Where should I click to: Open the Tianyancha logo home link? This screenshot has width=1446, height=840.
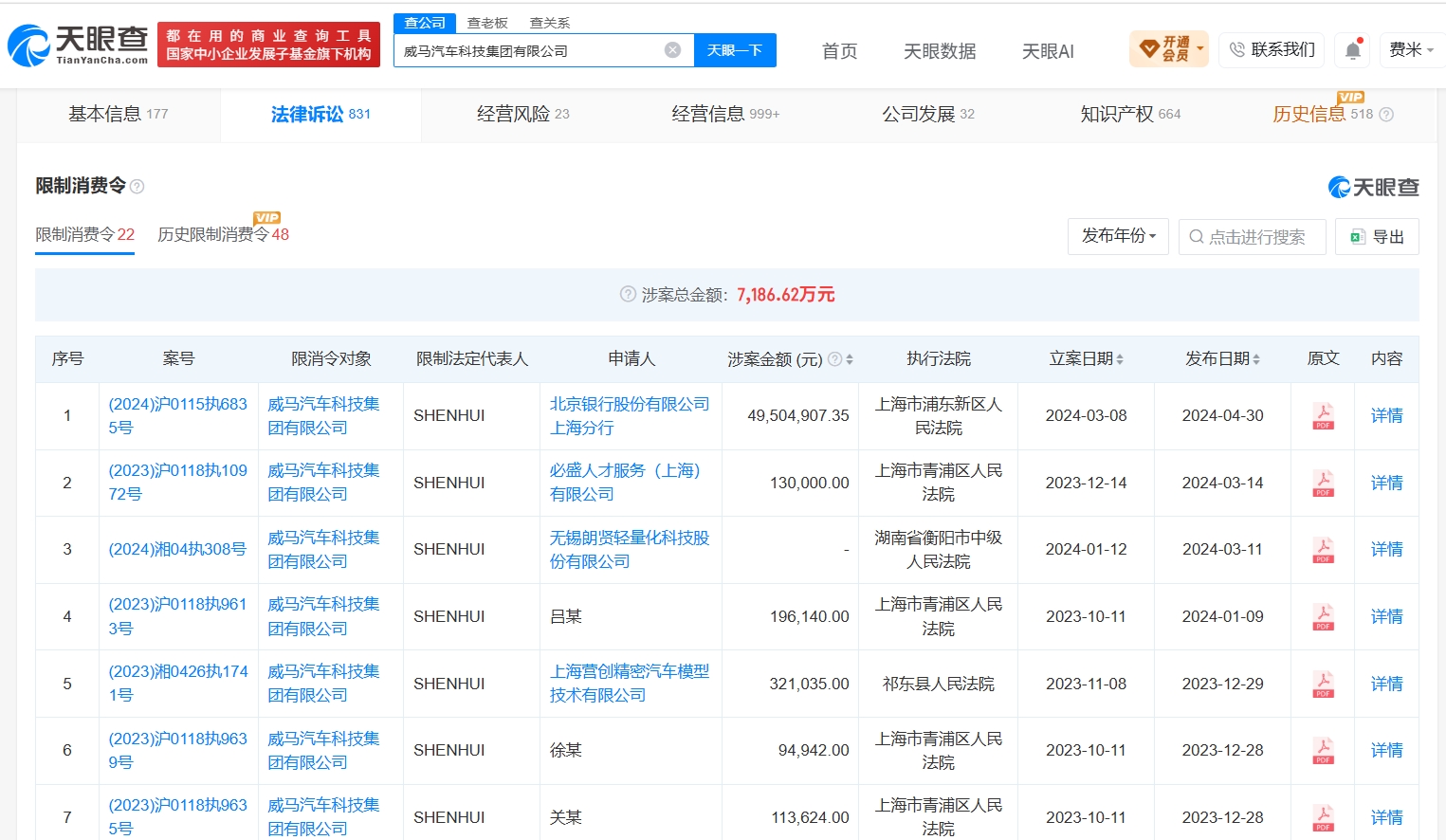tap(78, 46)
